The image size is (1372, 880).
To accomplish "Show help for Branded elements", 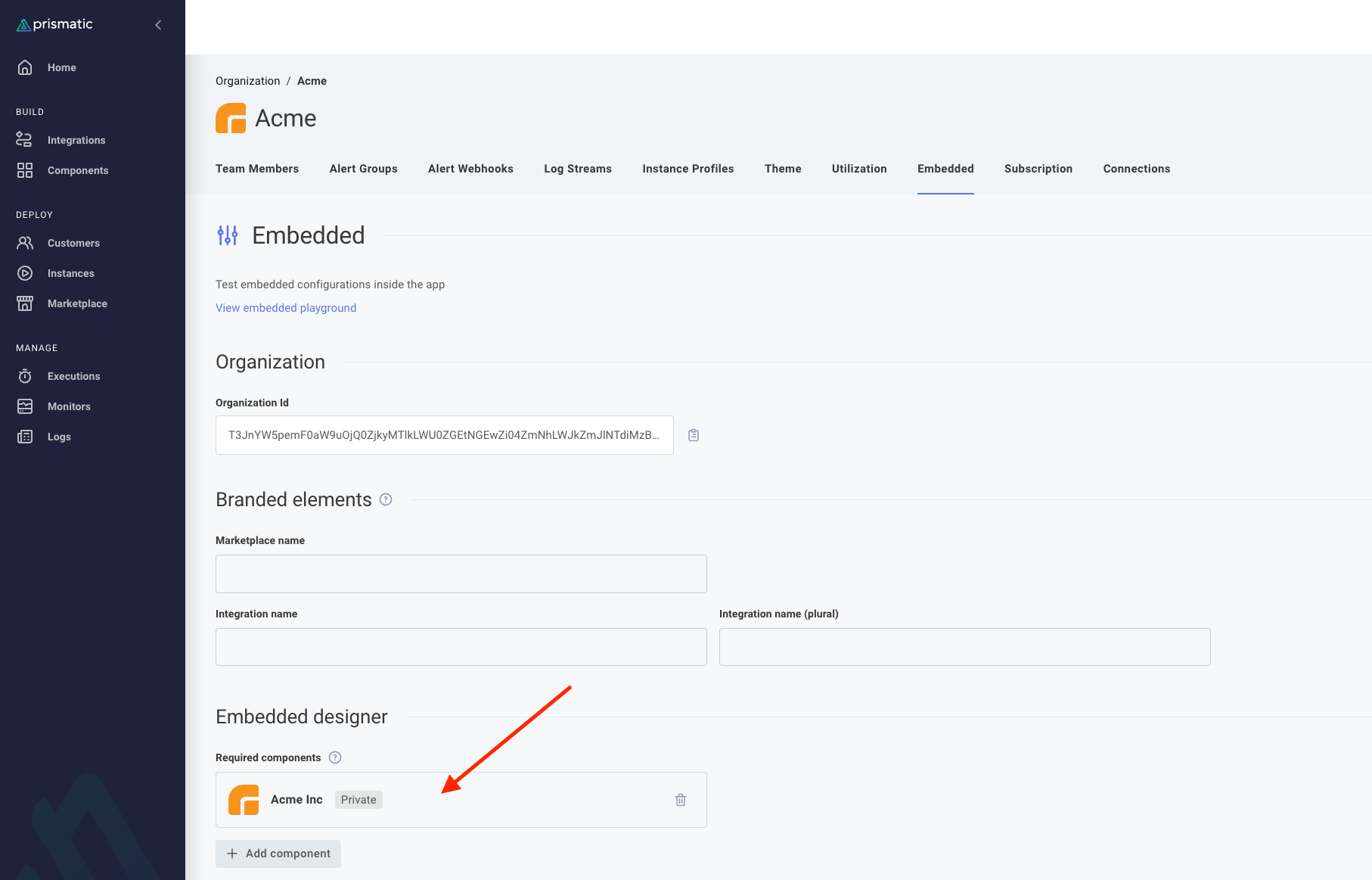I will pyautogui.click(x=385, y=499).
